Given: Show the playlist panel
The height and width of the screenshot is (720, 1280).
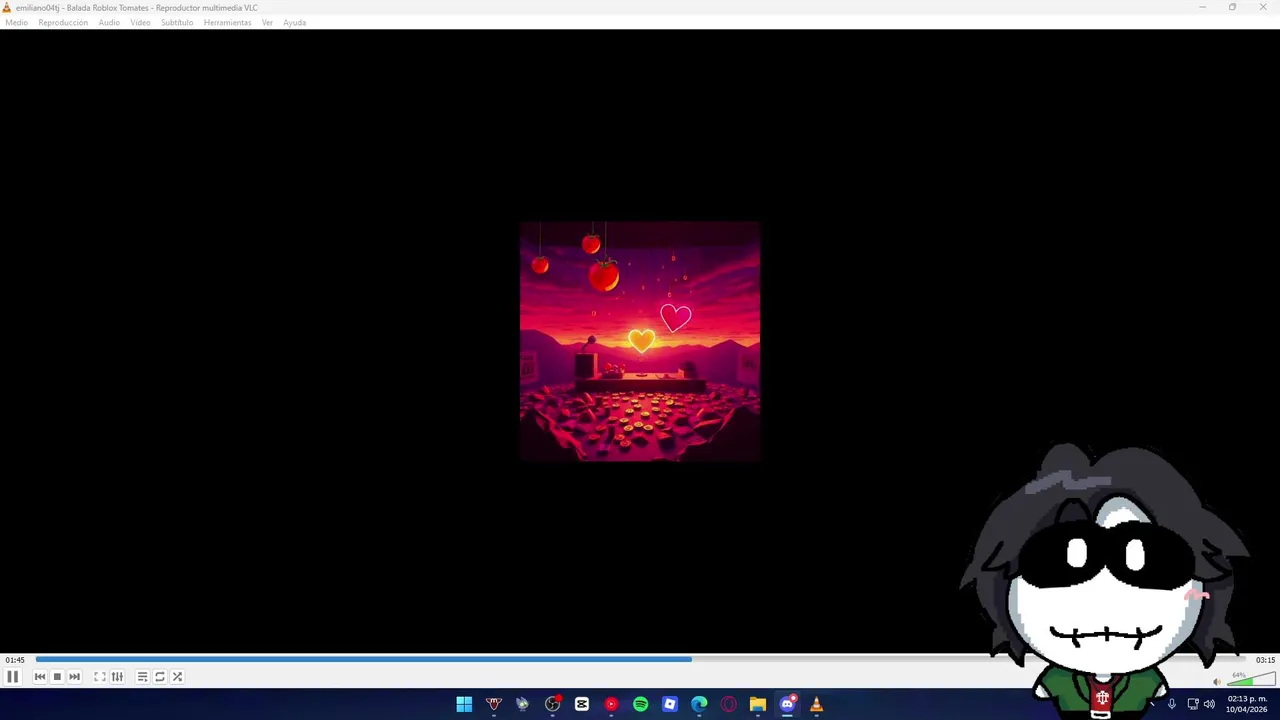Looking at the screenshot, I should (142, 677).
